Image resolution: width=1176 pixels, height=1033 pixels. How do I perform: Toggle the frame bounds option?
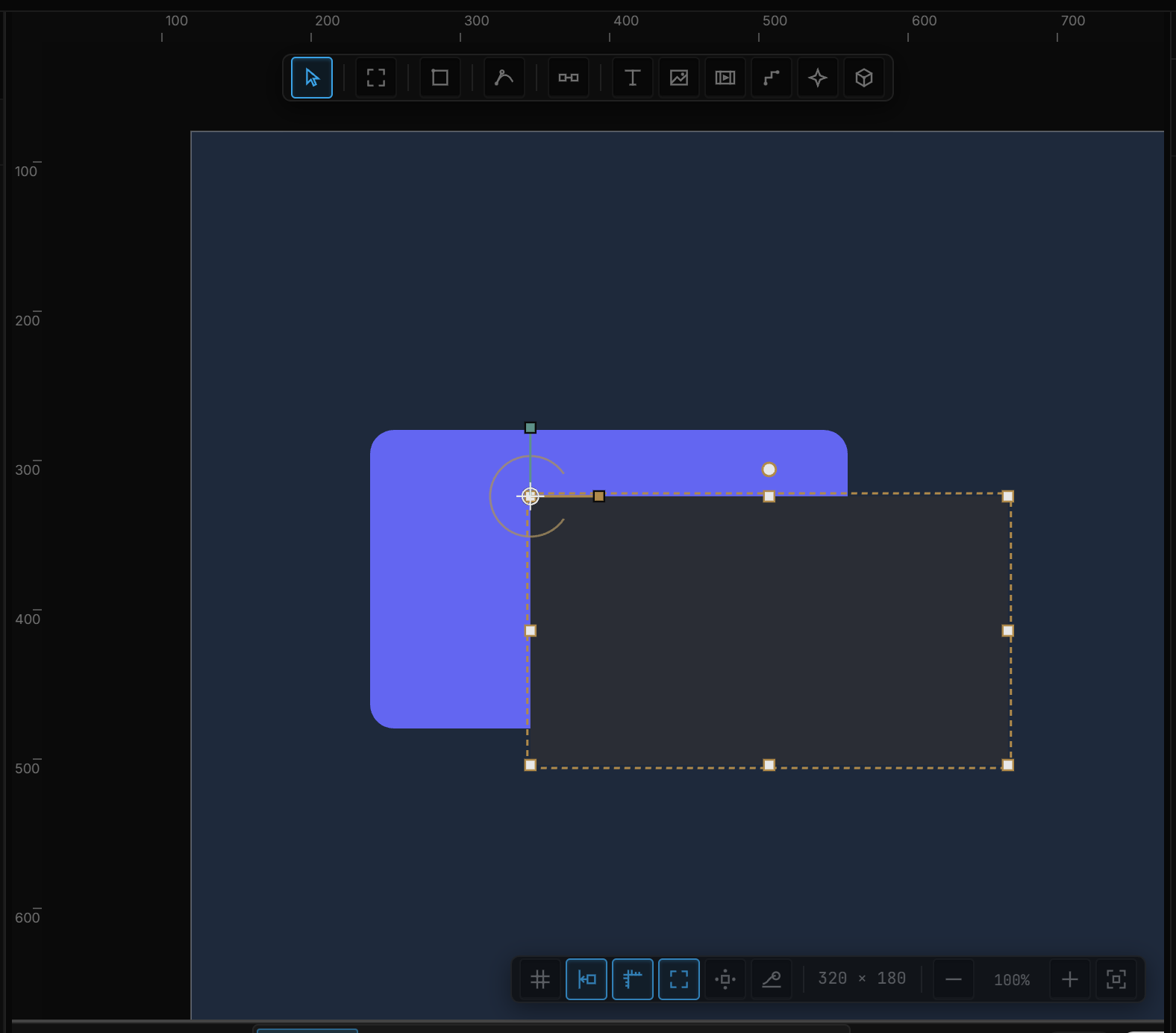click(x=679, y=979)
